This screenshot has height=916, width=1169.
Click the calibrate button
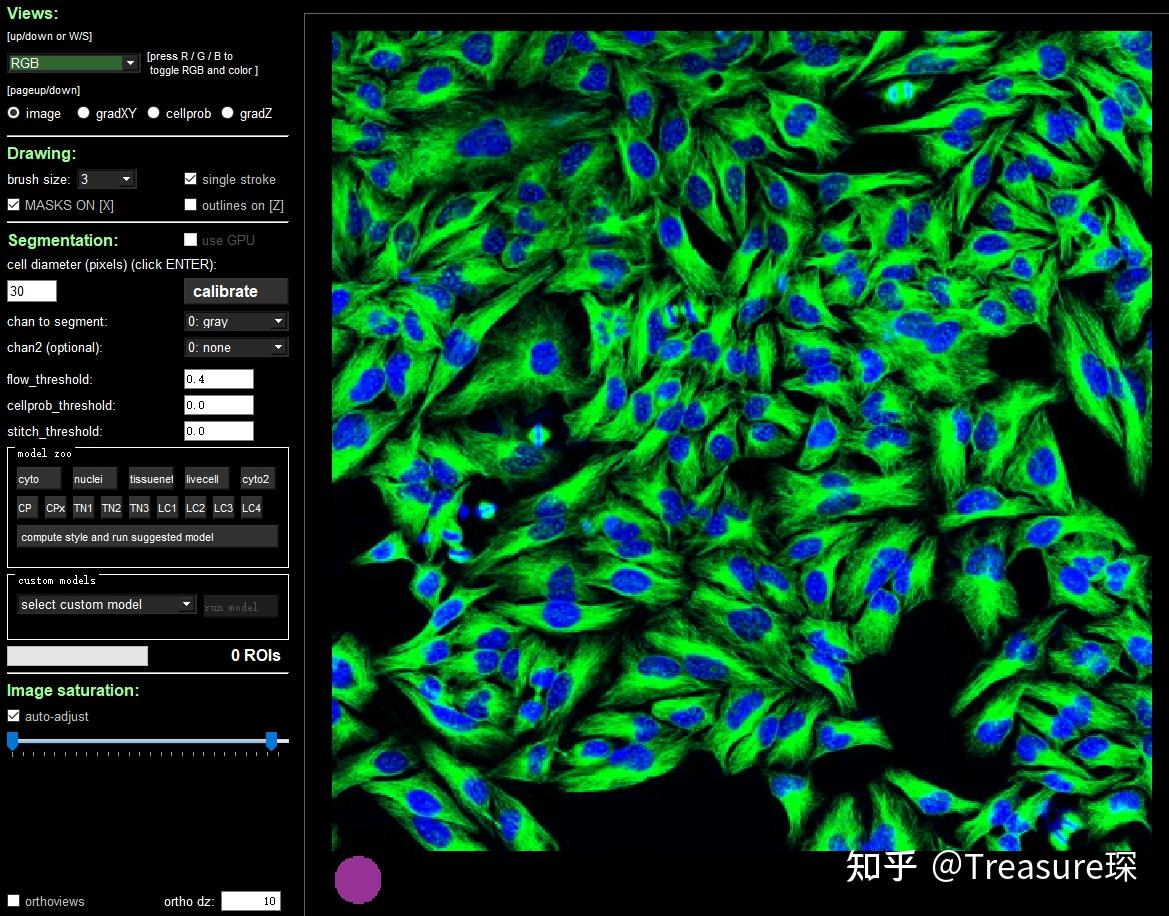coord(235,291)
